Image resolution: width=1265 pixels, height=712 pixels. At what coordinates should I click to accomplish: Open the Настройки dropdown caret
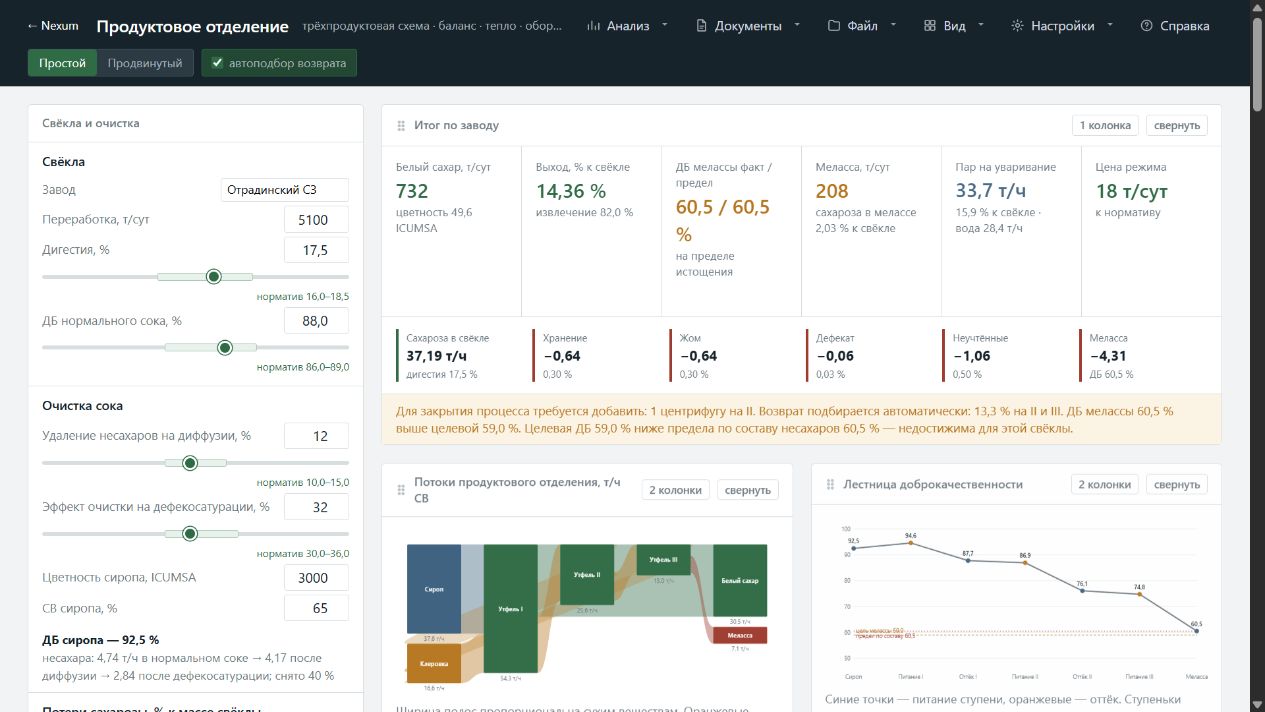(x=1110, y=25)
